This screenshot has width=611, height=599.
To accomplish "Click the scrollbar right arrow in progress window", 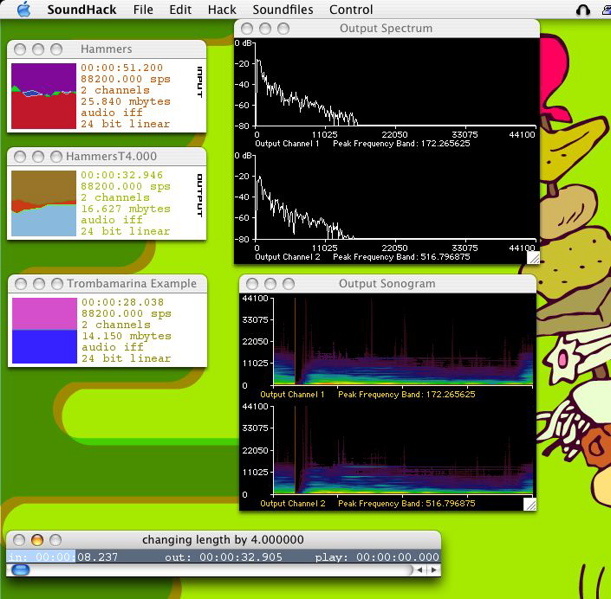I will coord(434,570).
